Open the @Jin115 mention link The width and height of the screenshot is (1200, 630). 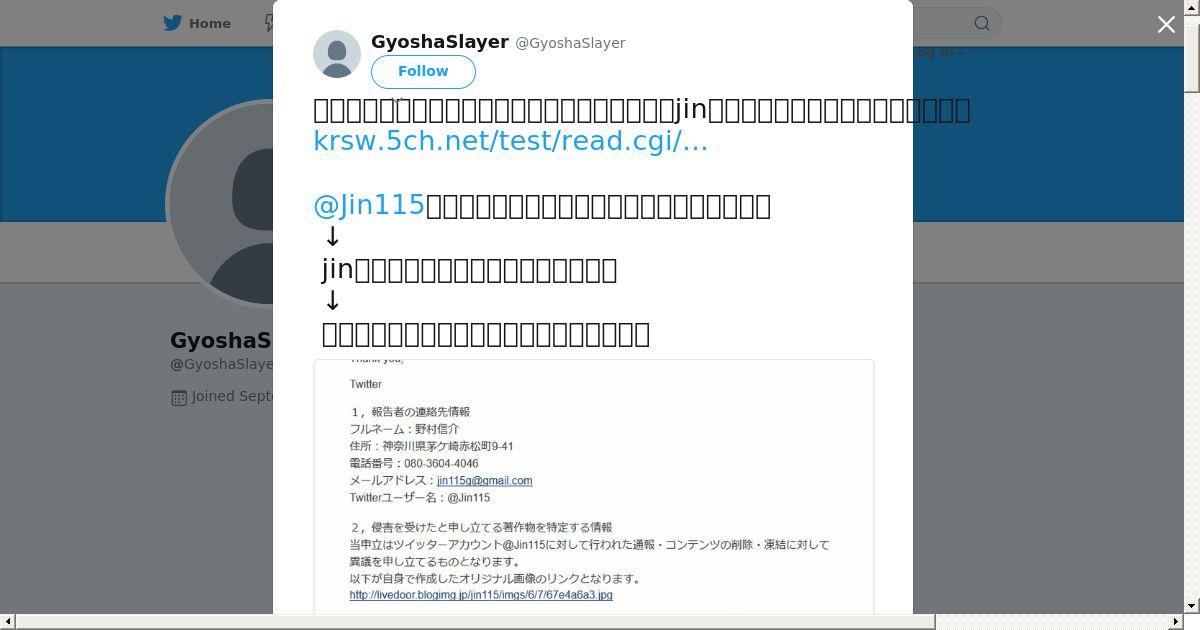click(x=369, y=205)
